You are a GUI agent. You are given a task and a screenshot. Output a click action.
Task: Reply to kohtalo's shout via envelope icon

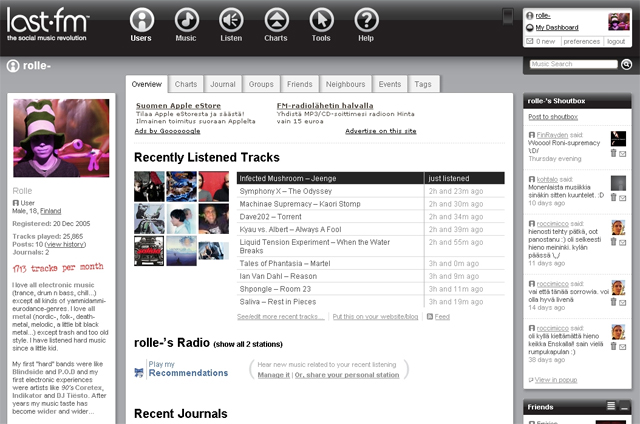(622, 198)
